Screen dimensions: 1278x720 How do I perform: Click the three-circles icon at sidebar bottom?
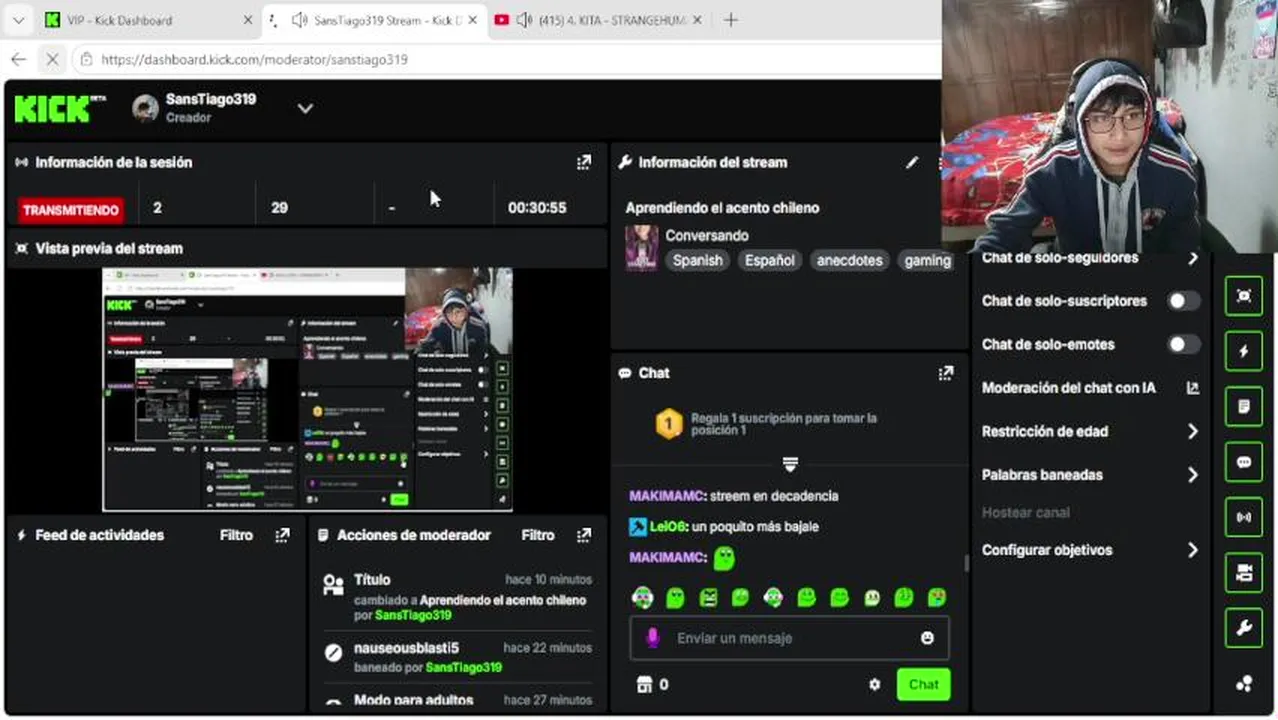[1244, 684]
